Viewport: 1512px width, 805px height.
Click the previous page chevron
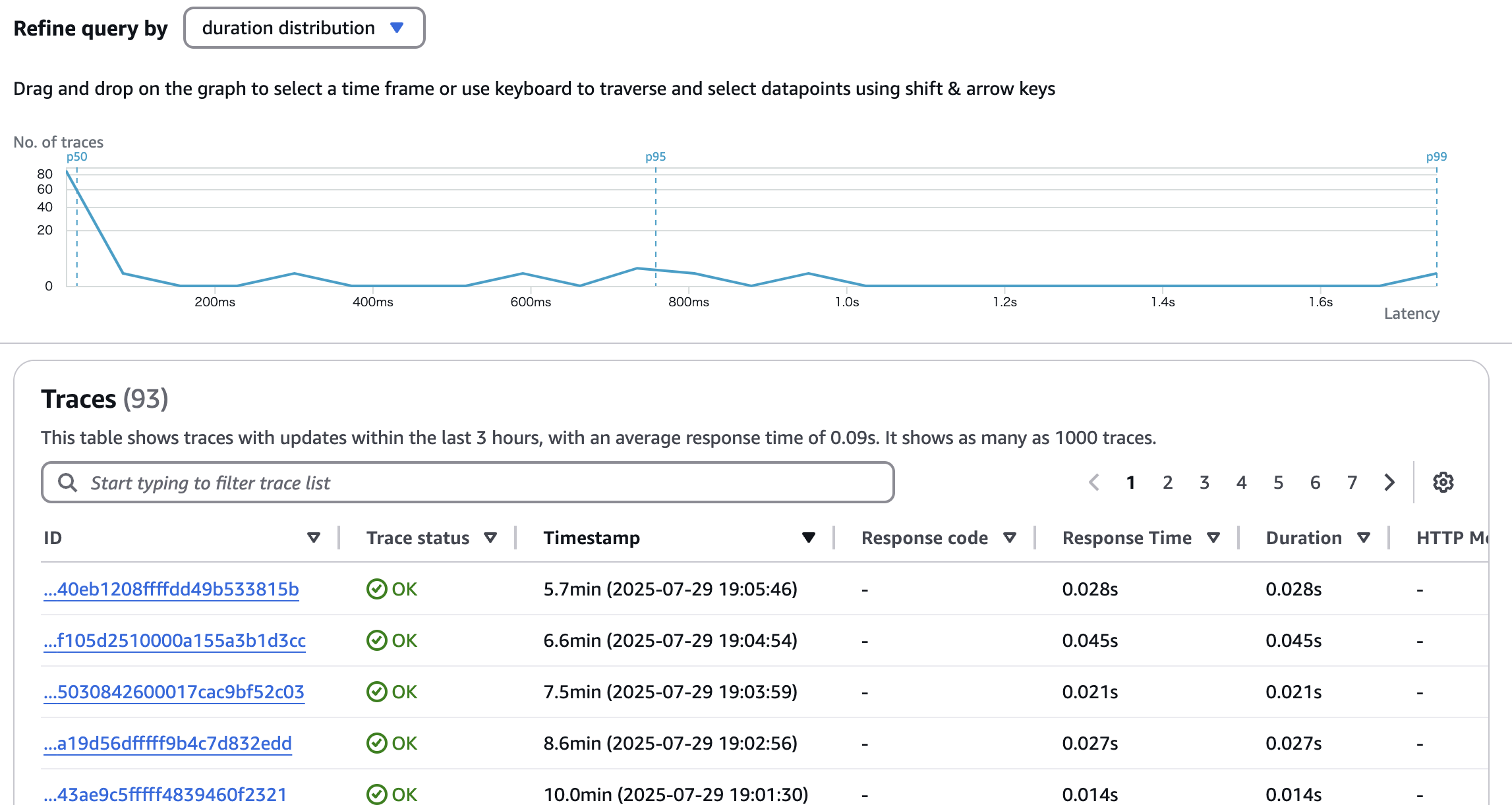(x=1094, y=482)
